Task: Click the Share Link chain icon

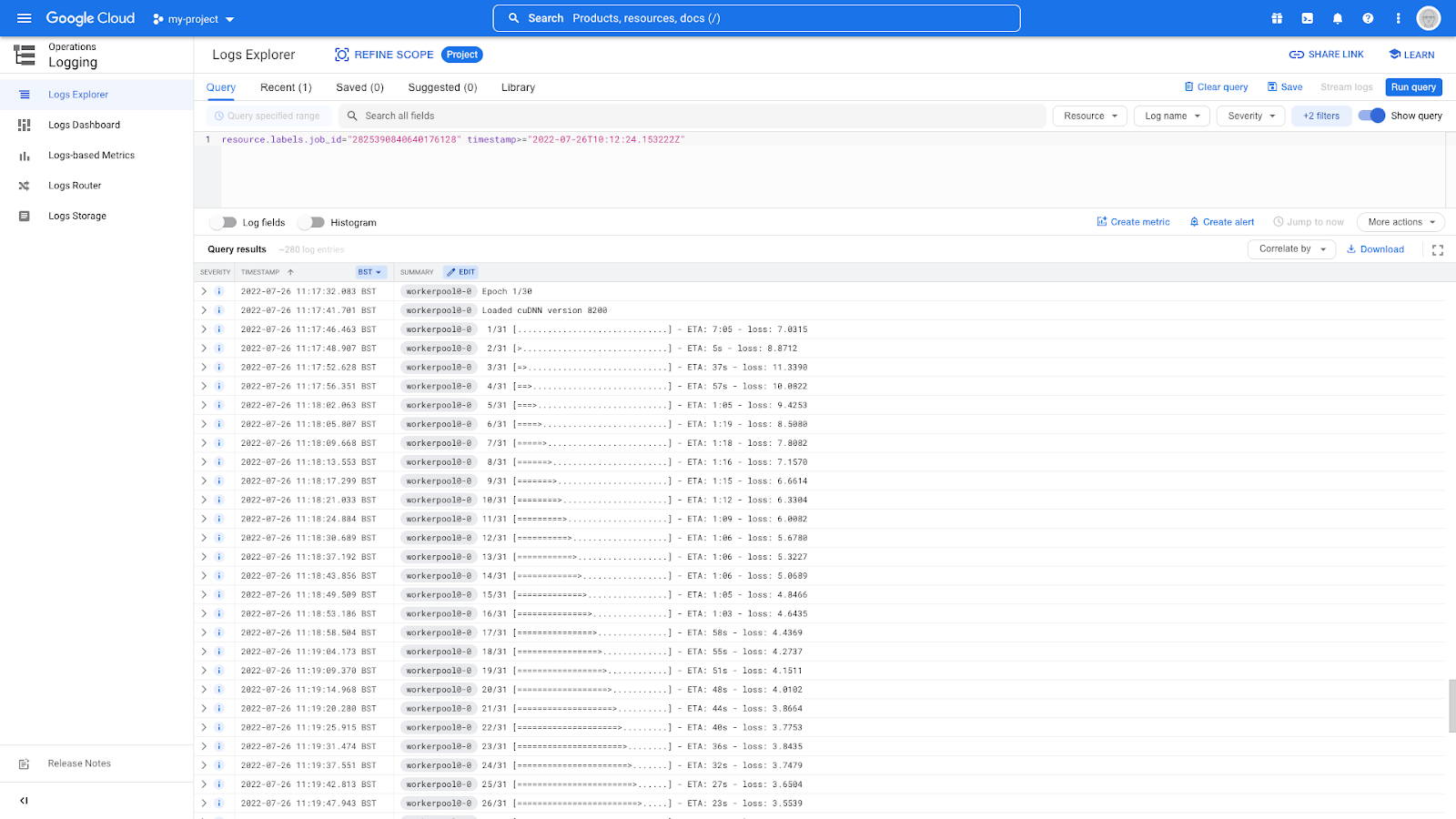Action: [1297, 55]
